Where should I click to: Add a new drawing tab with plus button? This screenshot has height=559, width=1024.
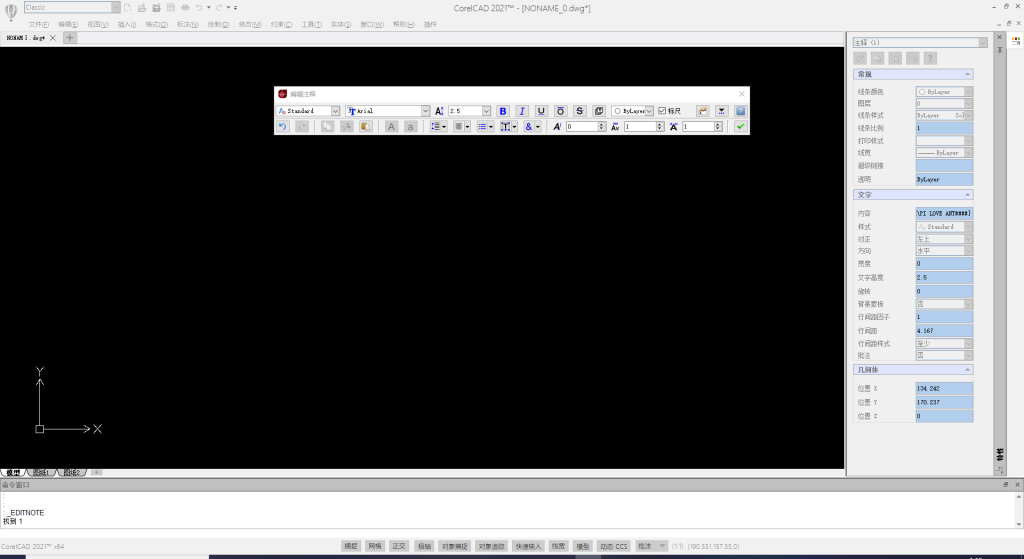tap(70, 38)
